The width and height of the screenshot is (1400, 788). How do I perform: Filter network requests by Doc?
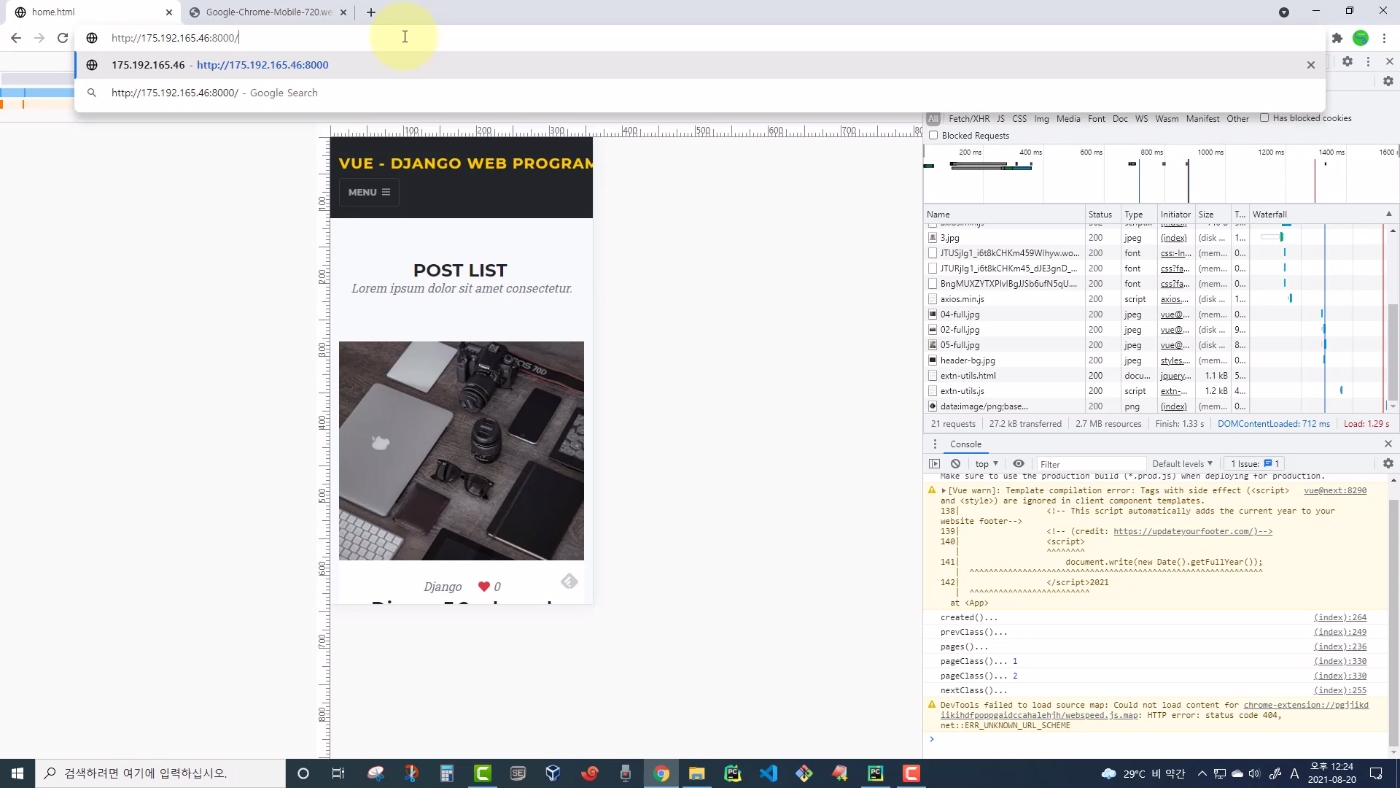(1120, 118)
